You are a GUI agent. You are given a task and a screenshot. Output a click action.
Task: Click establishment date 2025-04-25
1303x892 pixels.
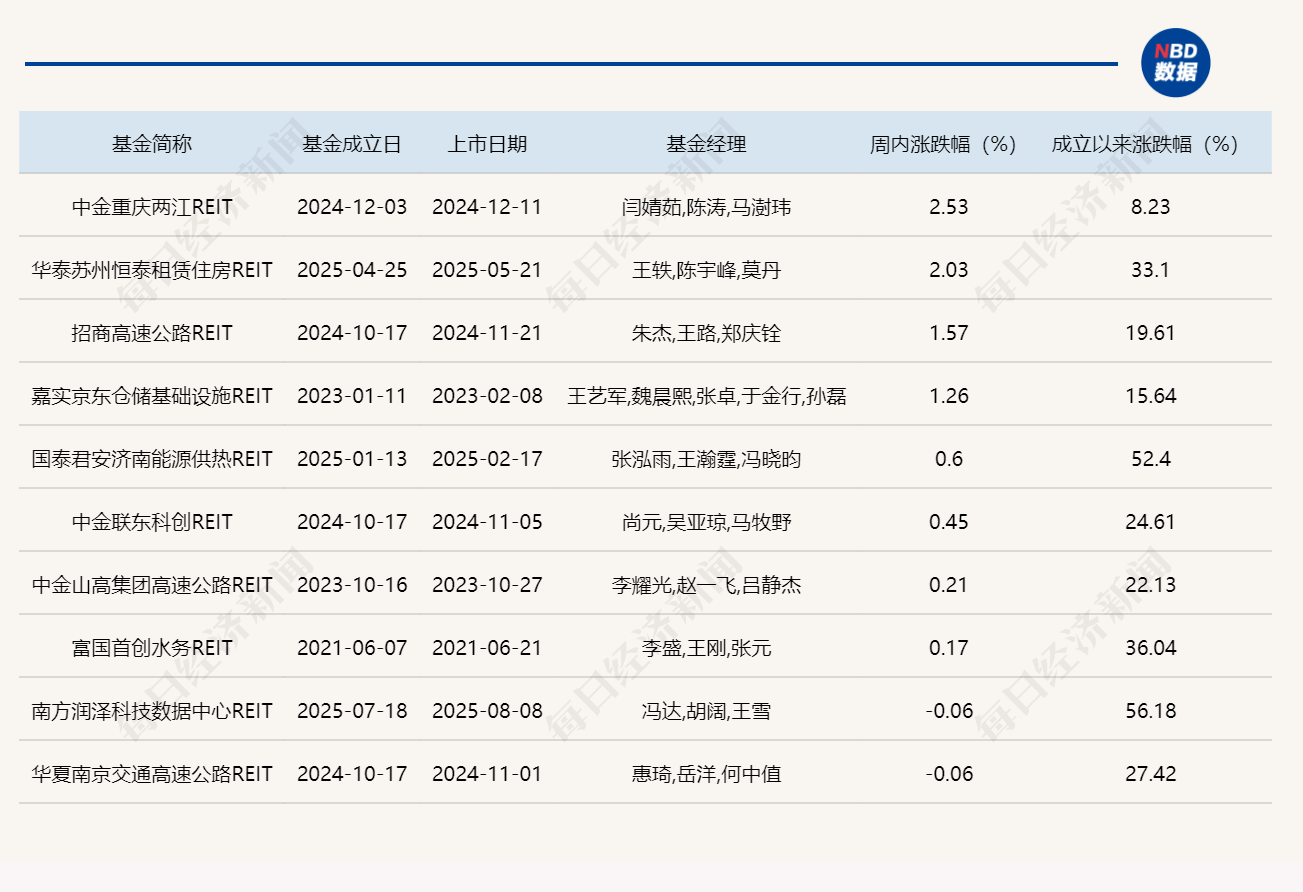[352, 270]
